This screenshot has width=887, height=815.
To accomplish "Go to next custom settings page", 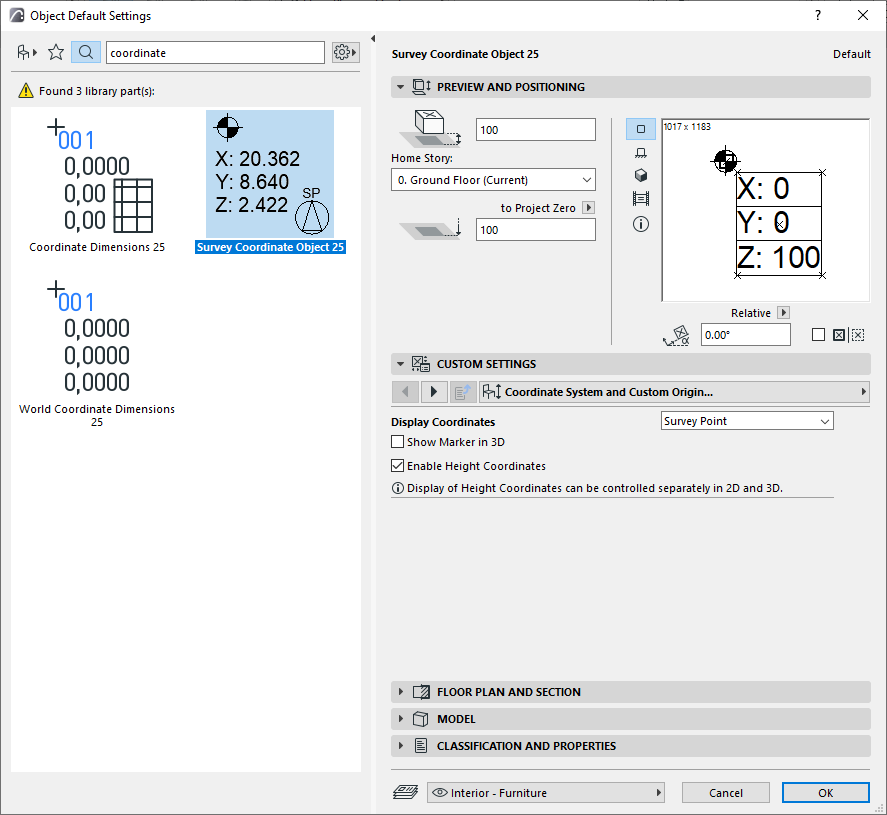I will coord(434,392).
